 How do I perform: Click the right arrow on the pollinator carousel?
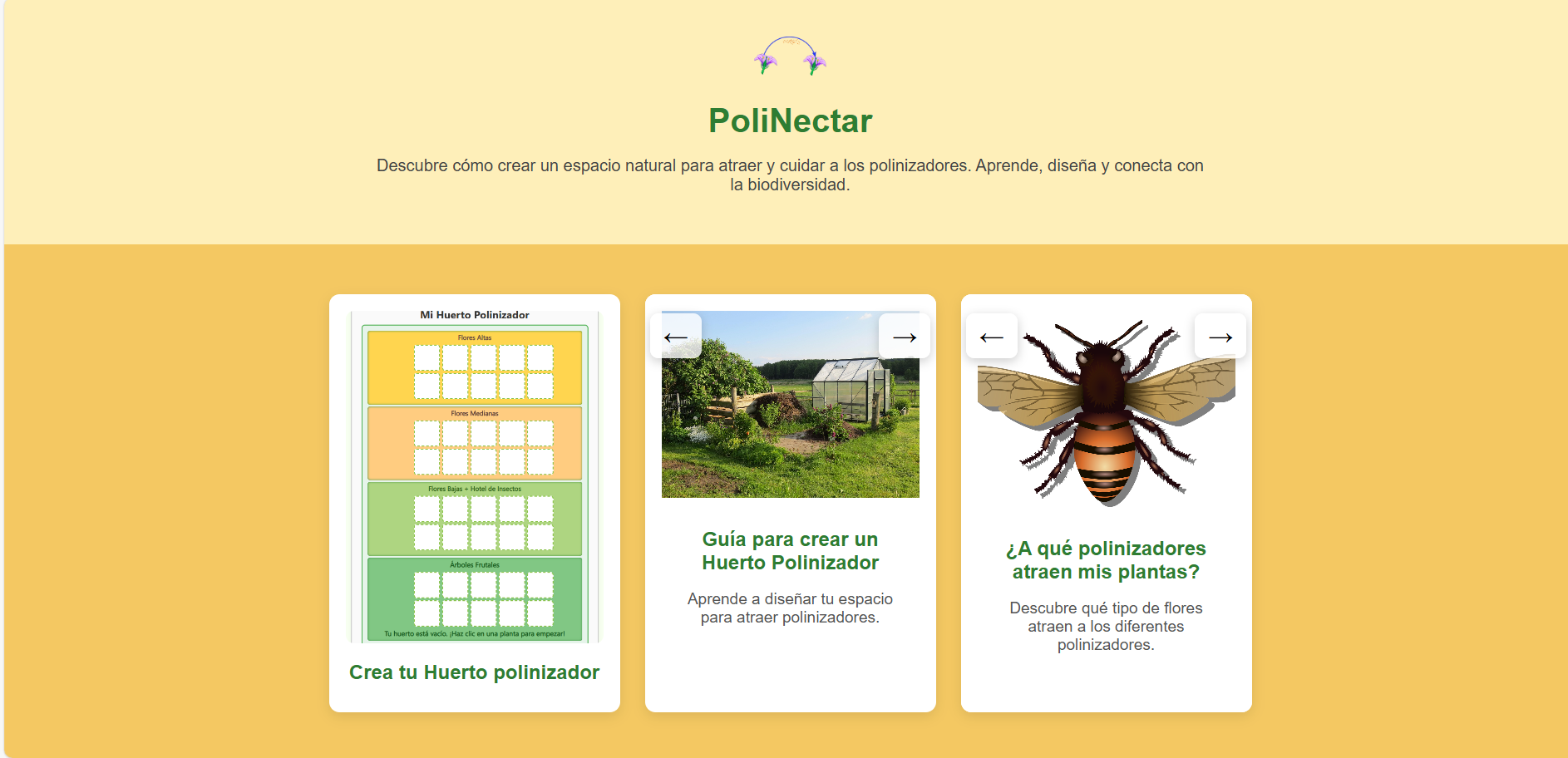tap(1220, 336)
